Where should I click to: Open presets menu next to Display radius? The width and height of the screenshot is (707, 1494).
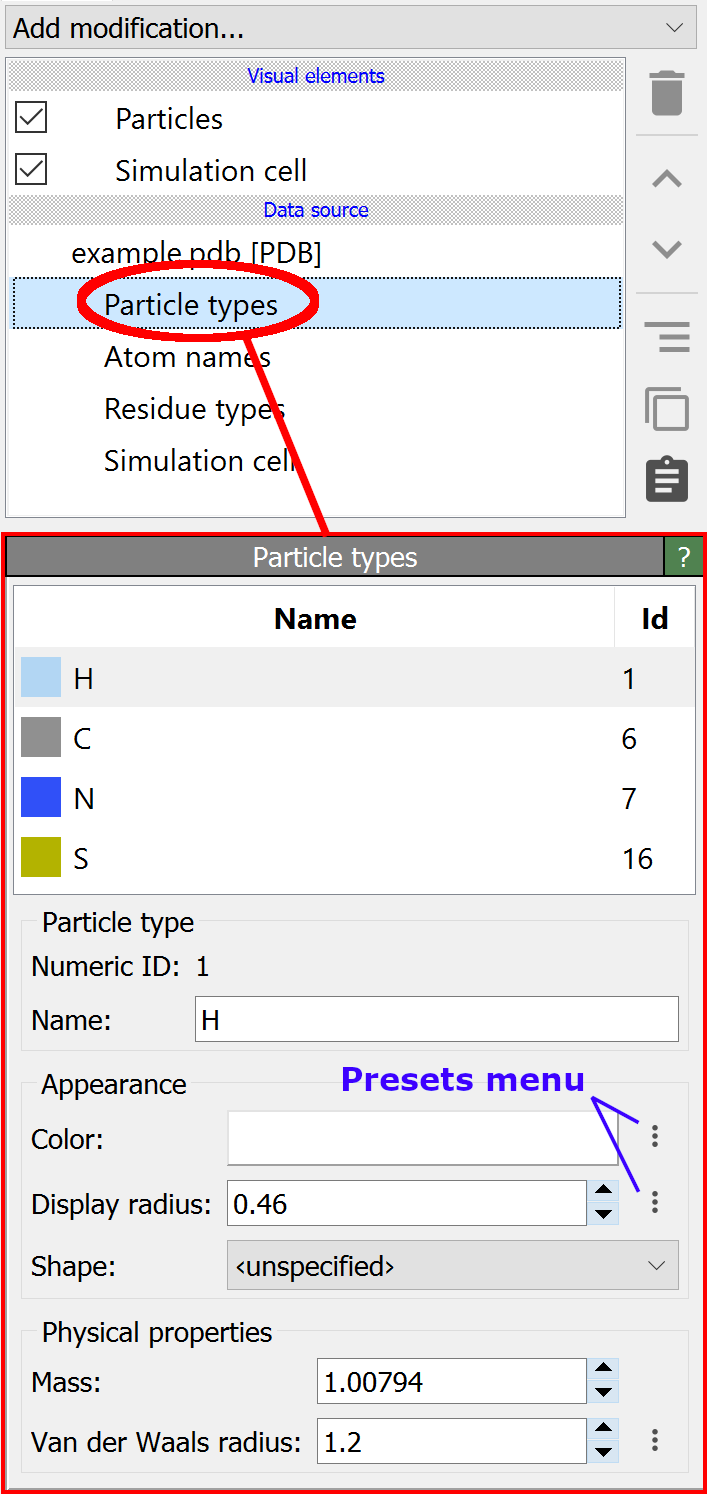655,1202
